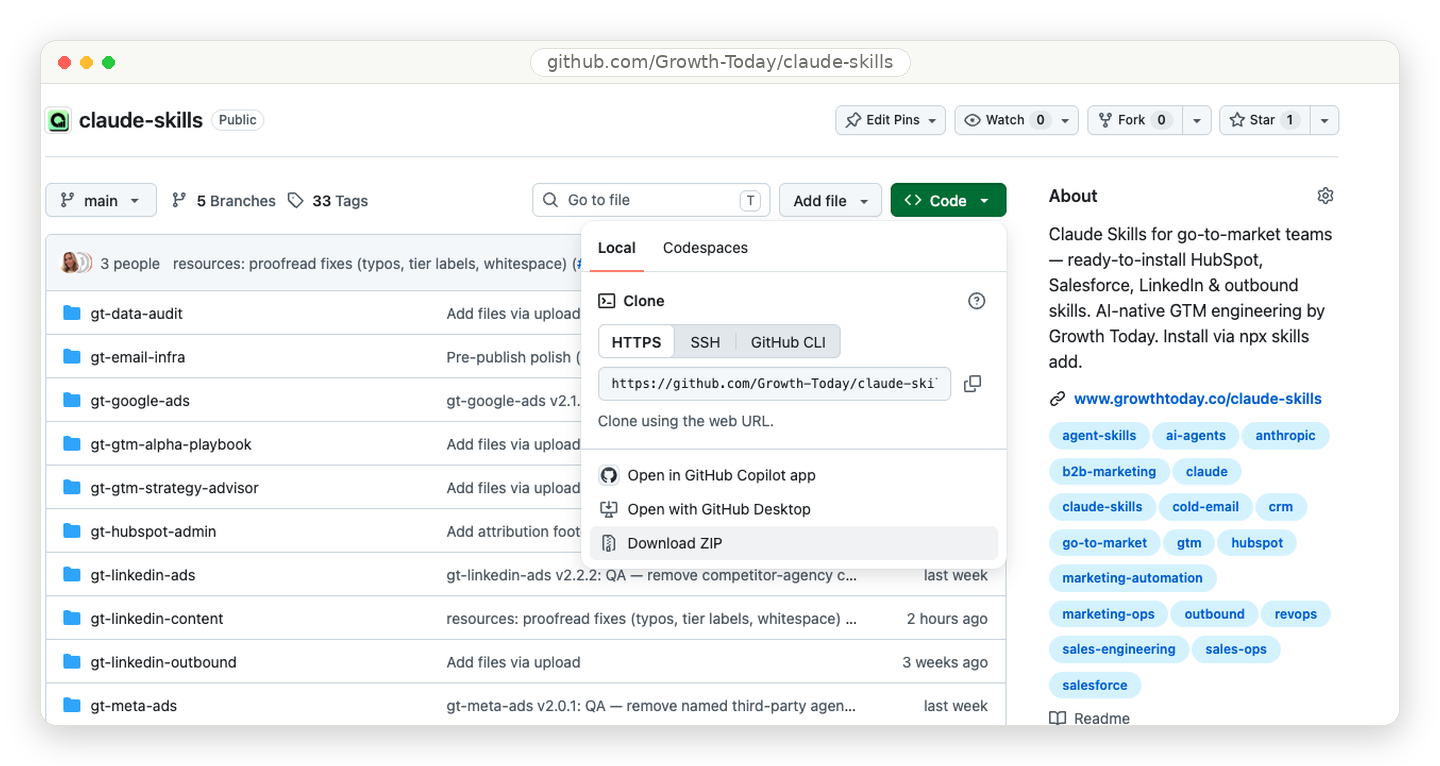Click the link chain icon beside website

click(x=1057, y=399)
